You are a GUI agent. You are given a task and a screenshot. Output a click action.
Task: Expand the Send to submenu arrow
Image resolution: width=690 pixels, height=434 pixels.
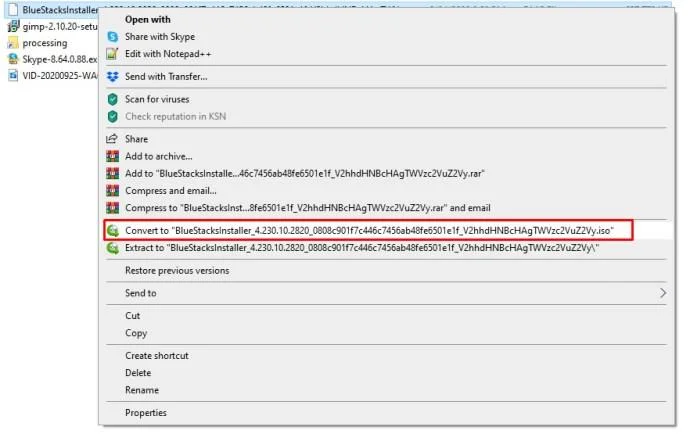(x=663, y=293)
